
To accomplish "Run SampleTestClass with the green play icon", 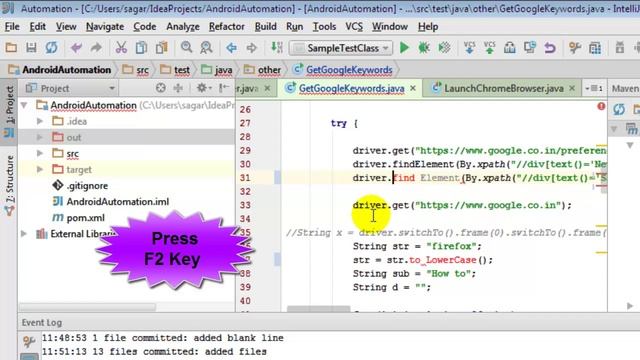I will click(x=404, y=48).
